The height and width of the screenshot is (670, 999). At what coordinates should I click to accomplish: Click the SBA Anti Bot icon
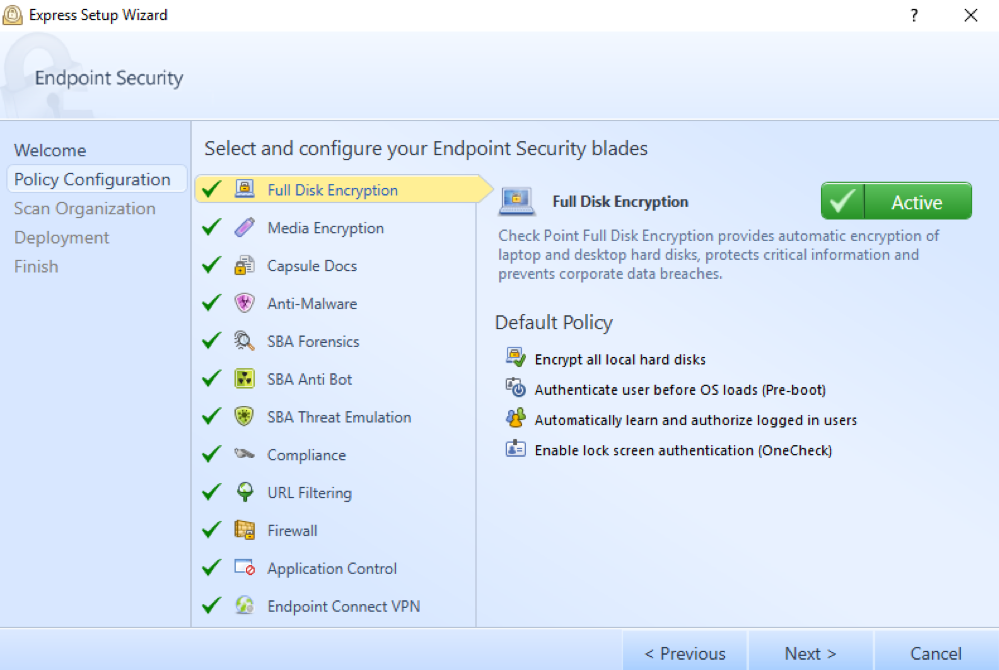pos(245,378)
